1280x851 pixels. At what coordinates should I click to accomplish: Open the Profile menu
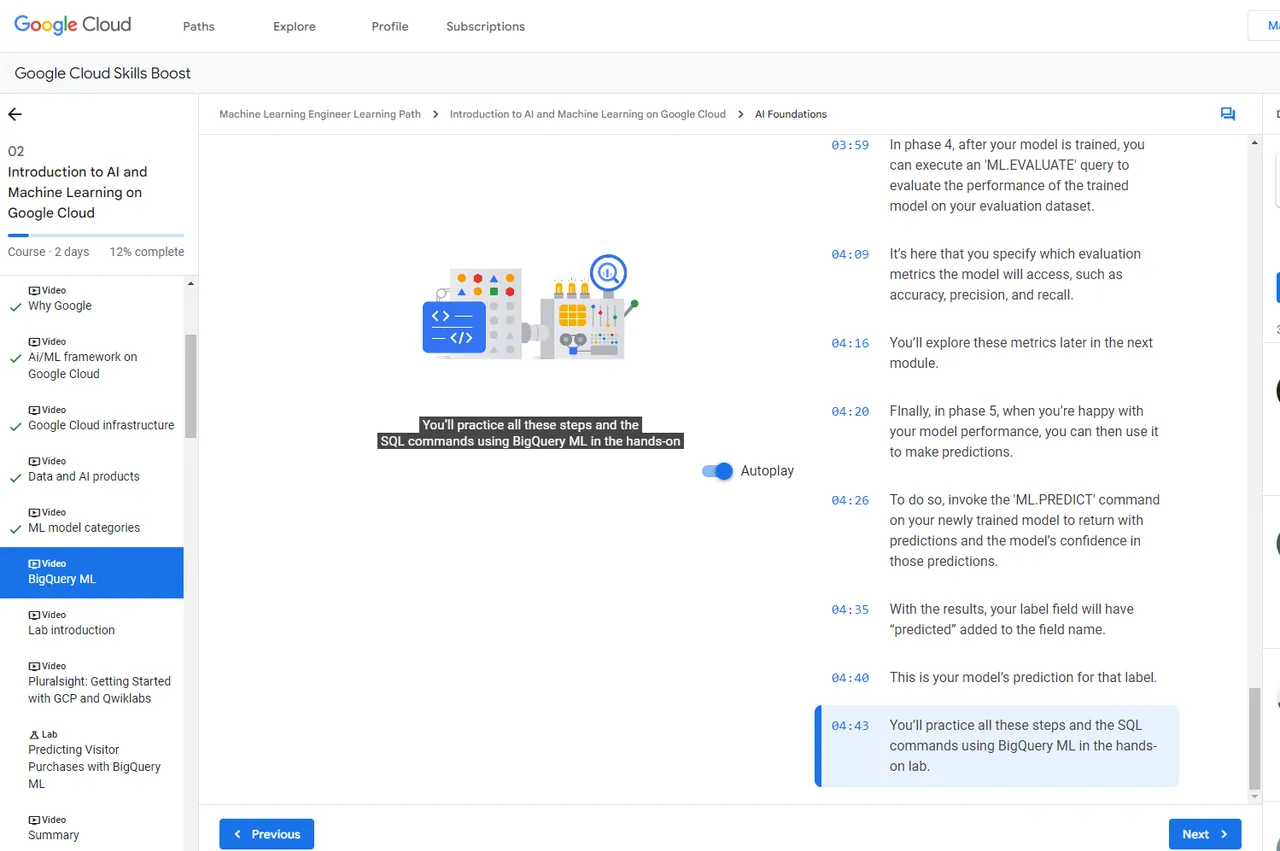(x=390, y=26)
